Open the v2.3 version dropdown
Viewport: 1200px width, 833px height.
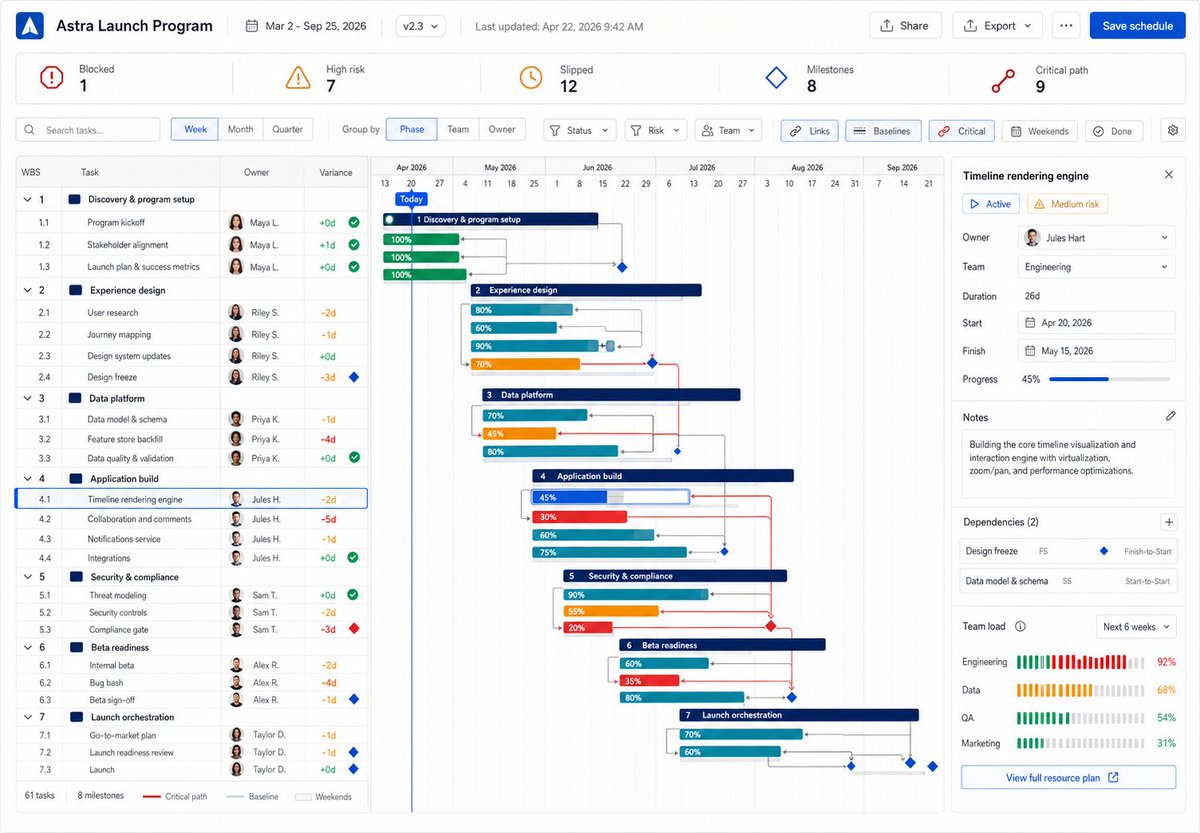(x=420, y=26)
